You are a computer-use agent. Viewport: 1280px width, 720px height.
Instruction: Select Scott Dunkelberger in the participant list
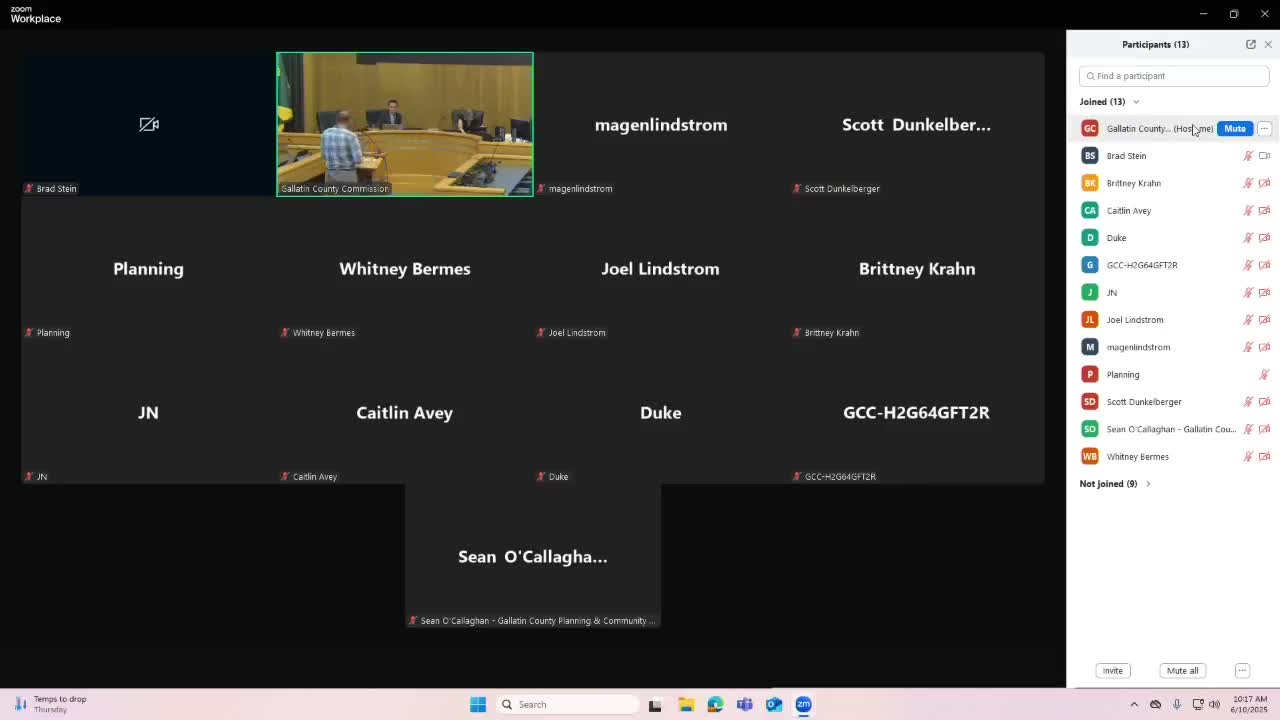(x=1143, y=402)
